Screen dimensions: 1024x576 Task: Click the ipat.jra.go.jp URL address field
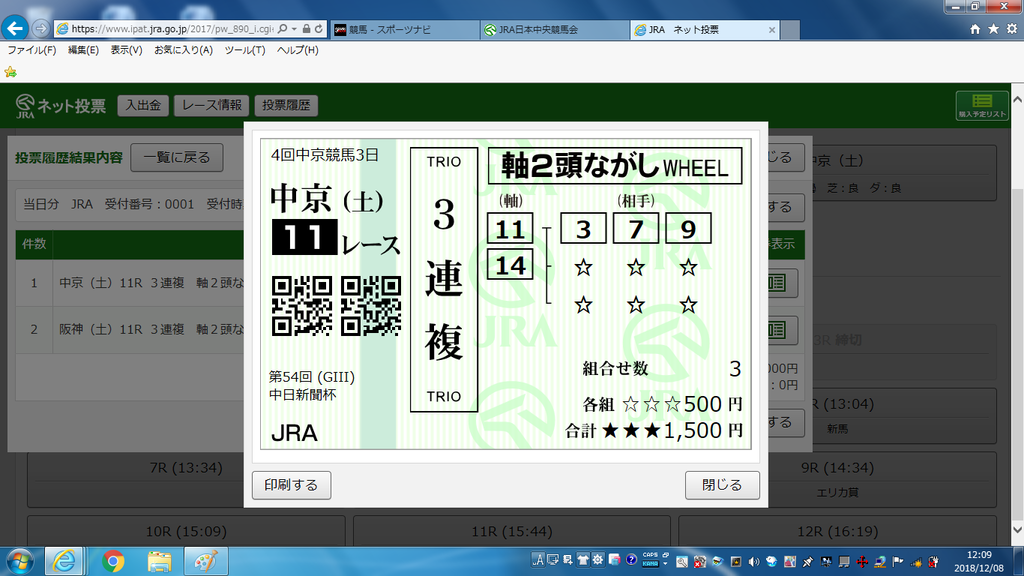[172, 29]
